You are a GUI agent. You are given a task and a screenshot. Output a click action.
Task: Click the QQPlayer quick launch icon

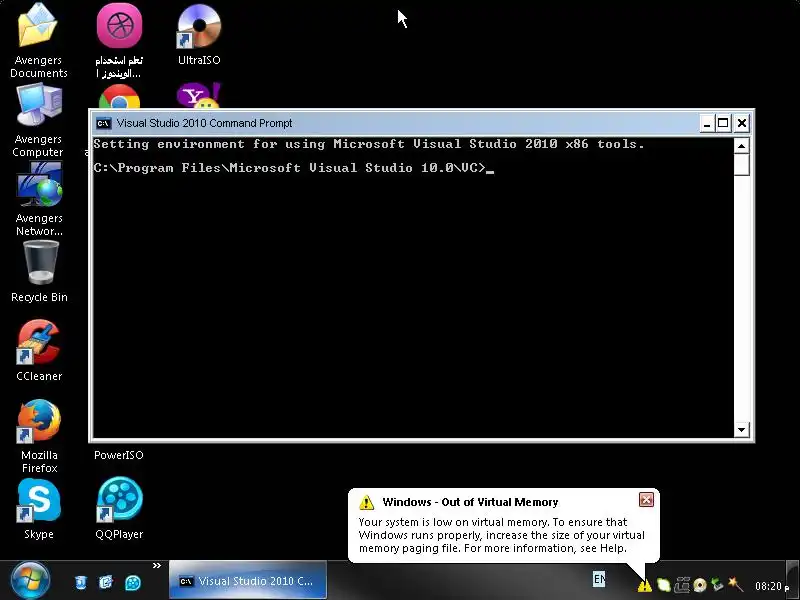(x=133, y=582)
